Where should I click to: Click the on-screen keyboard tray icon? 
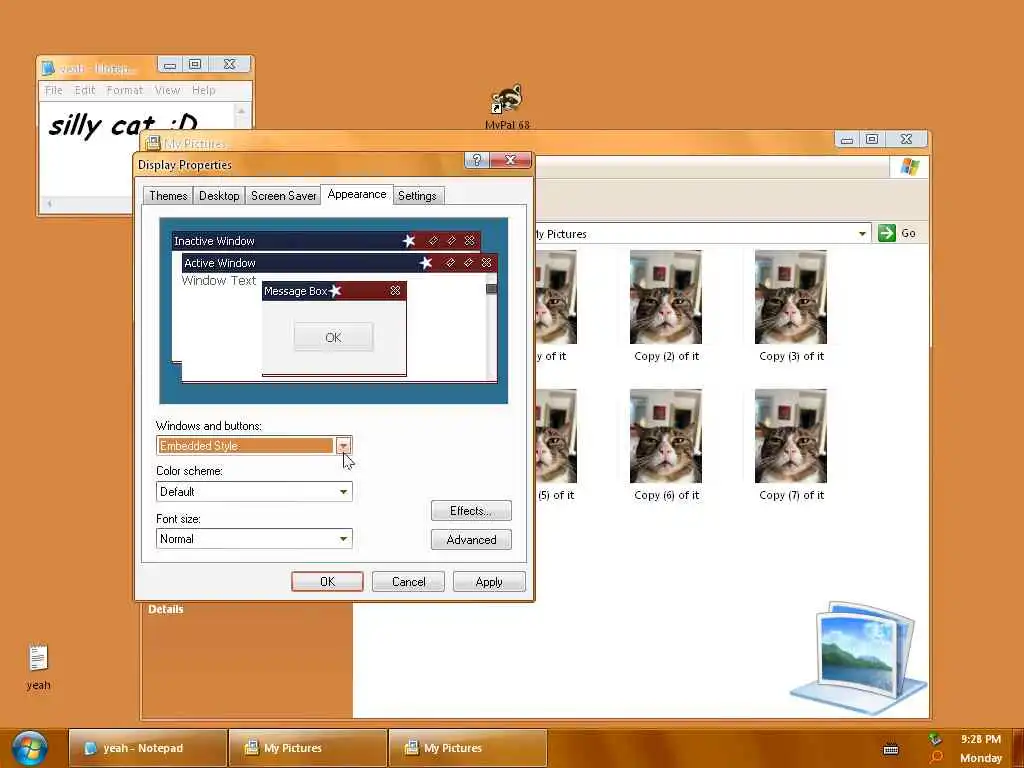coord(891,750)
